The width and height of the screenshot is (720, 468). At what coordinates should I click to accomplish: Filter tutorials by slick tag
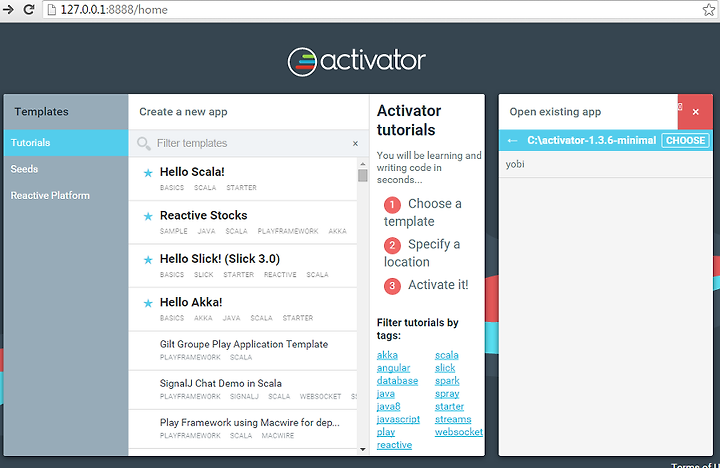445,368
